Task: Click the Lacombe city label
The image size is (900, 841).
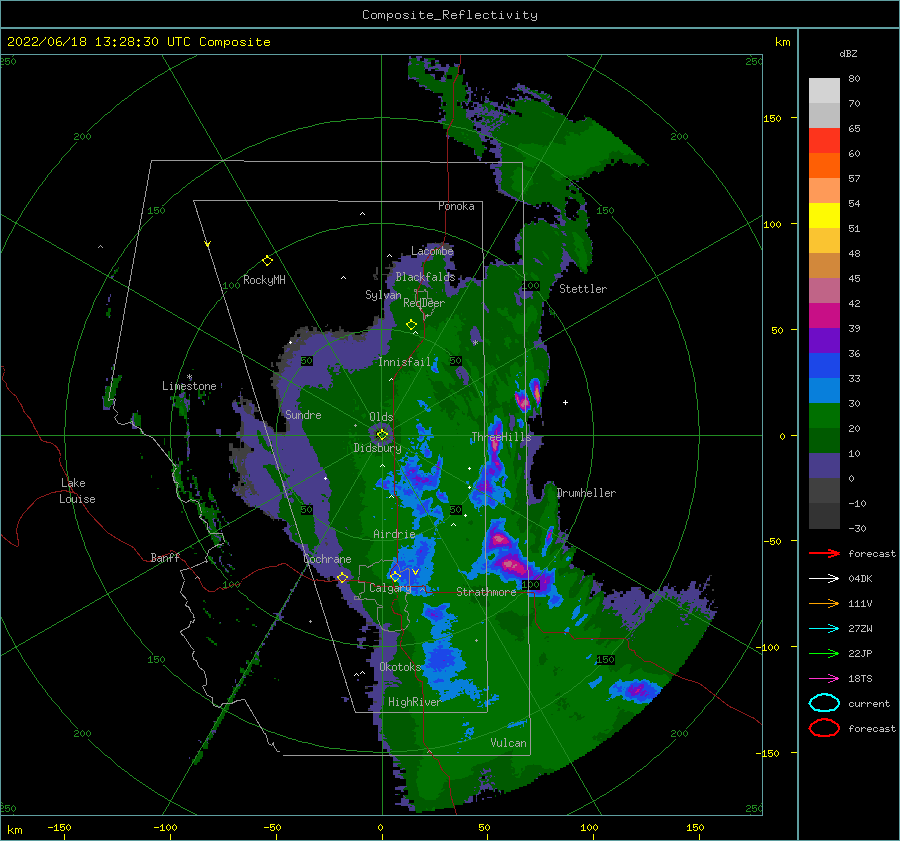Action: (432, 251)
